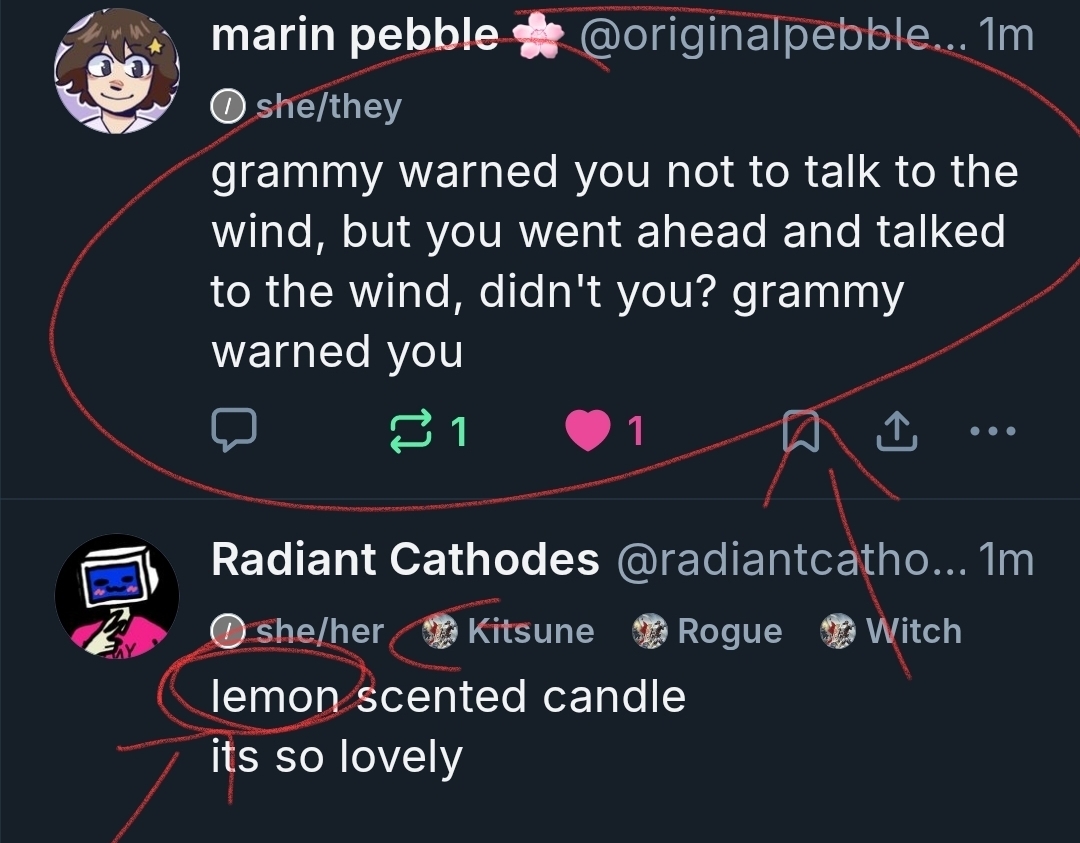Tap the she/they pronoun field icon
Image resolution: width=1080 pixels, height=843 pixels.
pos(226,105)
